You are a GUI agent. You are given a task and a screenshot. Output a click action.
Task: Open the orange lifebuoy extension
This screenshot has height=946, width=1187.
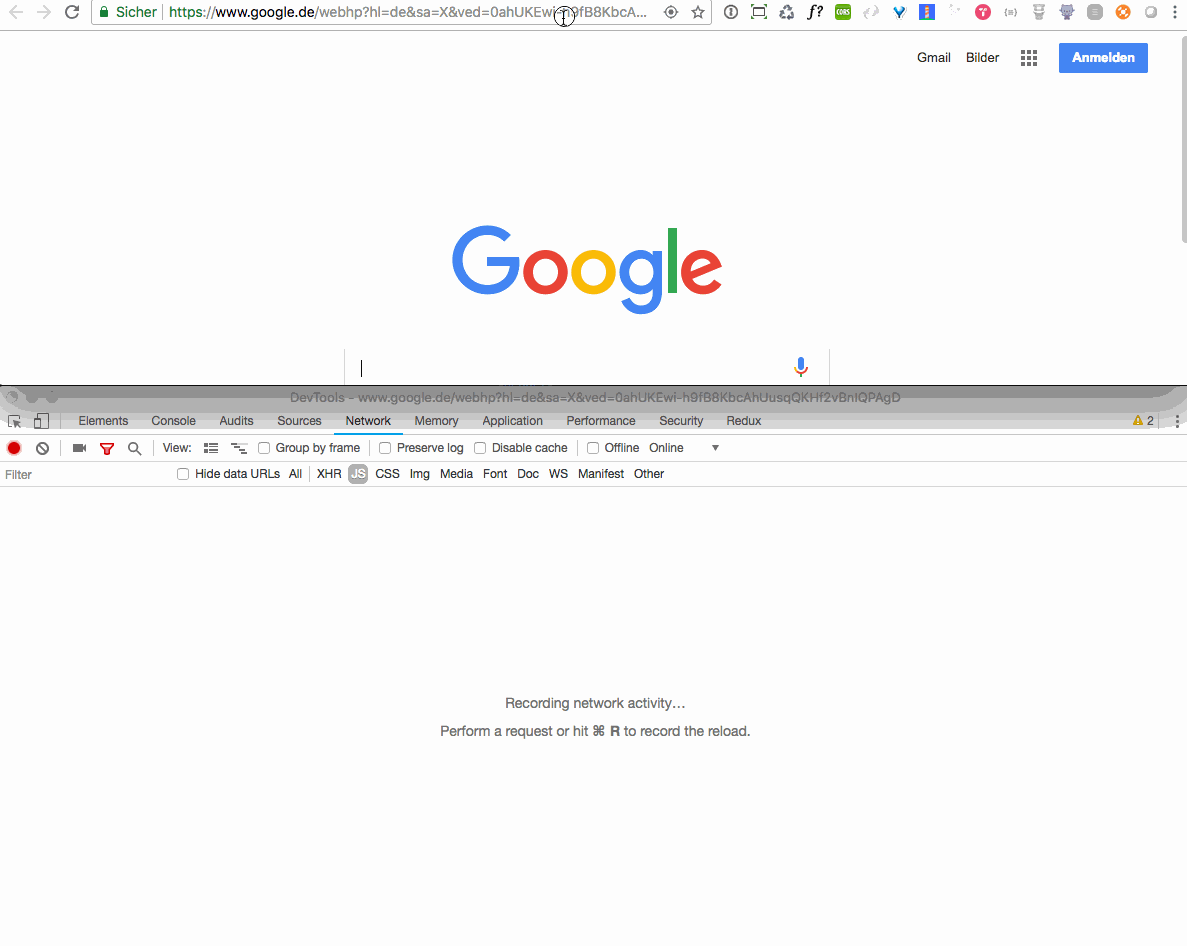(x=1123, y=12)
